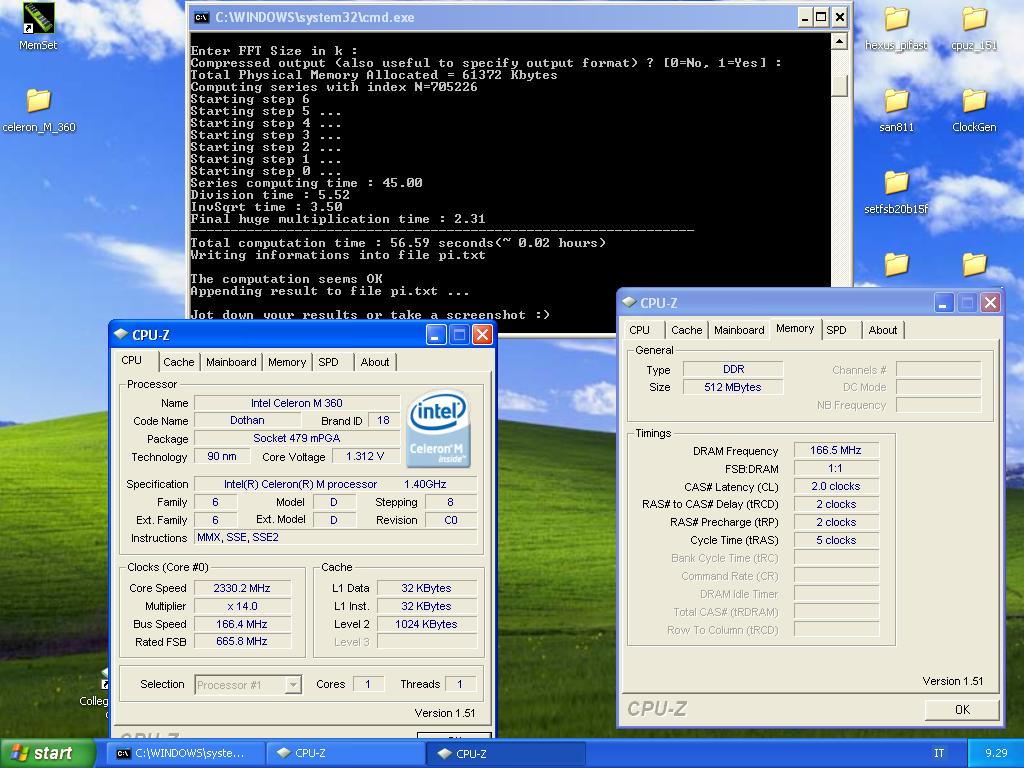
Task: Click the Core Speed value 2330.2 MHz
Action: 242,588
